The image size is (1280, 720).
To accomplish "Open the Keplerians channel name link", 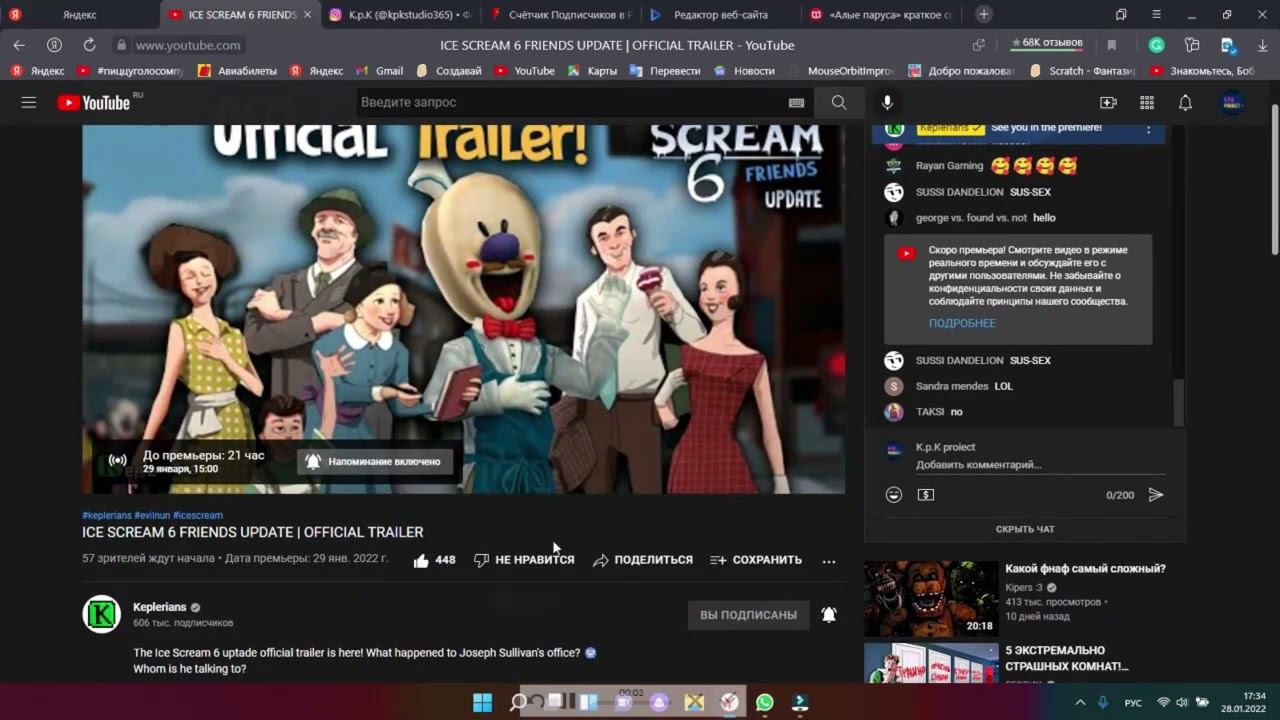I will pyautogui.click(x=160, y=607).
